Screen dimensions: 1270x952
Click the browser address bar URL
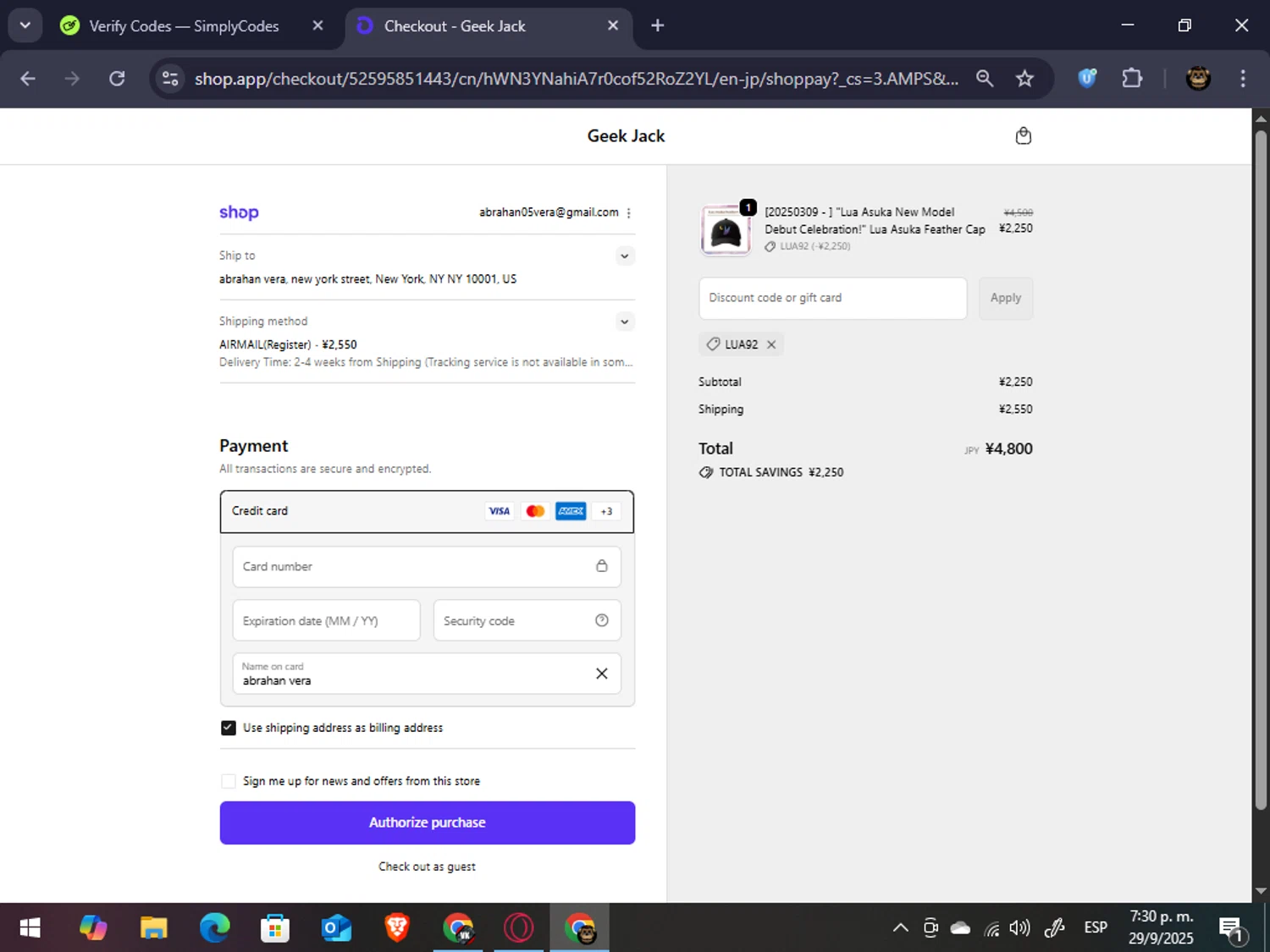pos(576,79)
